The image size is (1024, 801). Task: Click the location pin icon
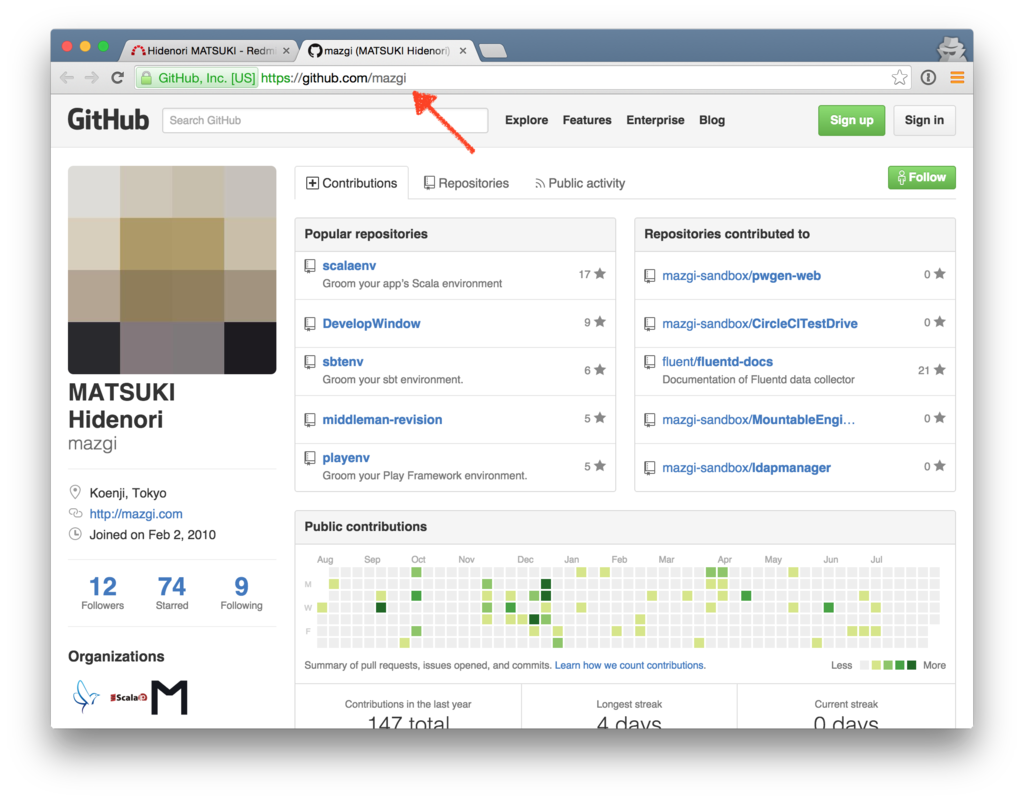pyautogui.click(x=76, y=492)
